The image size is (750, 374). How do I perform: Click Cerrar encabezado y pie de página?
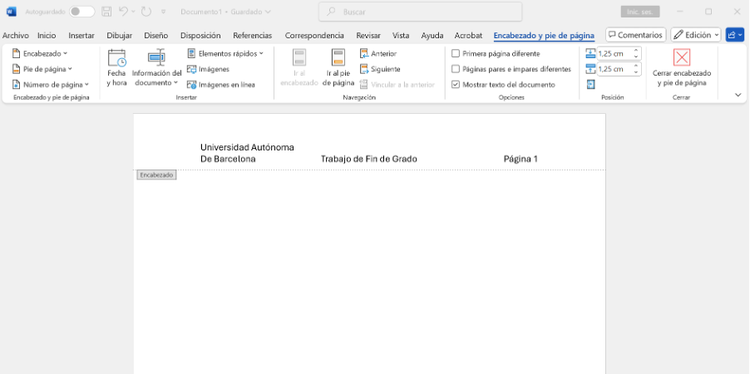(x=682, y=68)
